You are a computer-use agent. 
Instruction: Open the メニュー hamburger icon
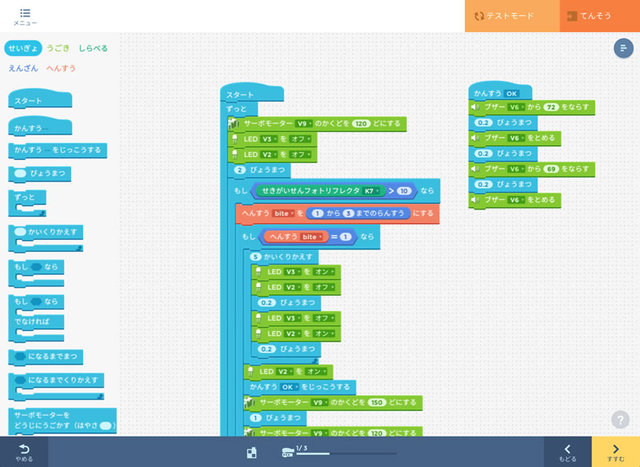[x=25, y=17]
